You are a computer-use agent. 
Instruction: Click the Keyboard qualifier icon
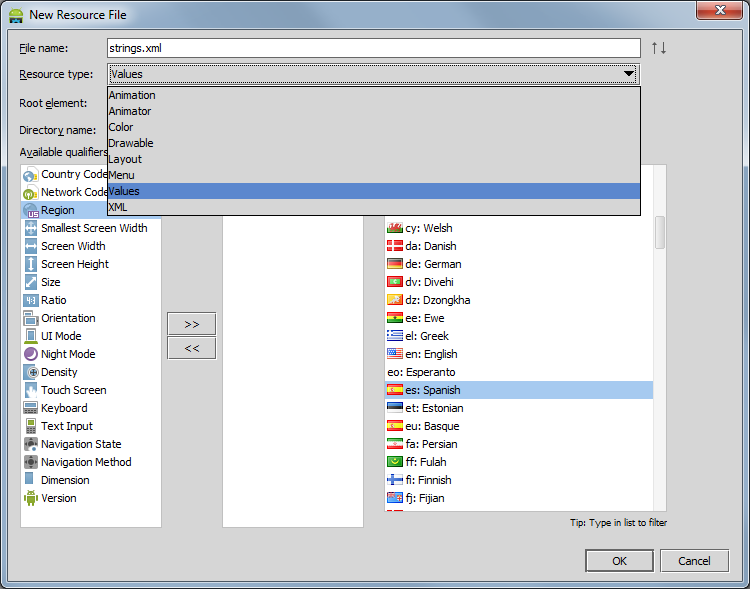(30, 408)
